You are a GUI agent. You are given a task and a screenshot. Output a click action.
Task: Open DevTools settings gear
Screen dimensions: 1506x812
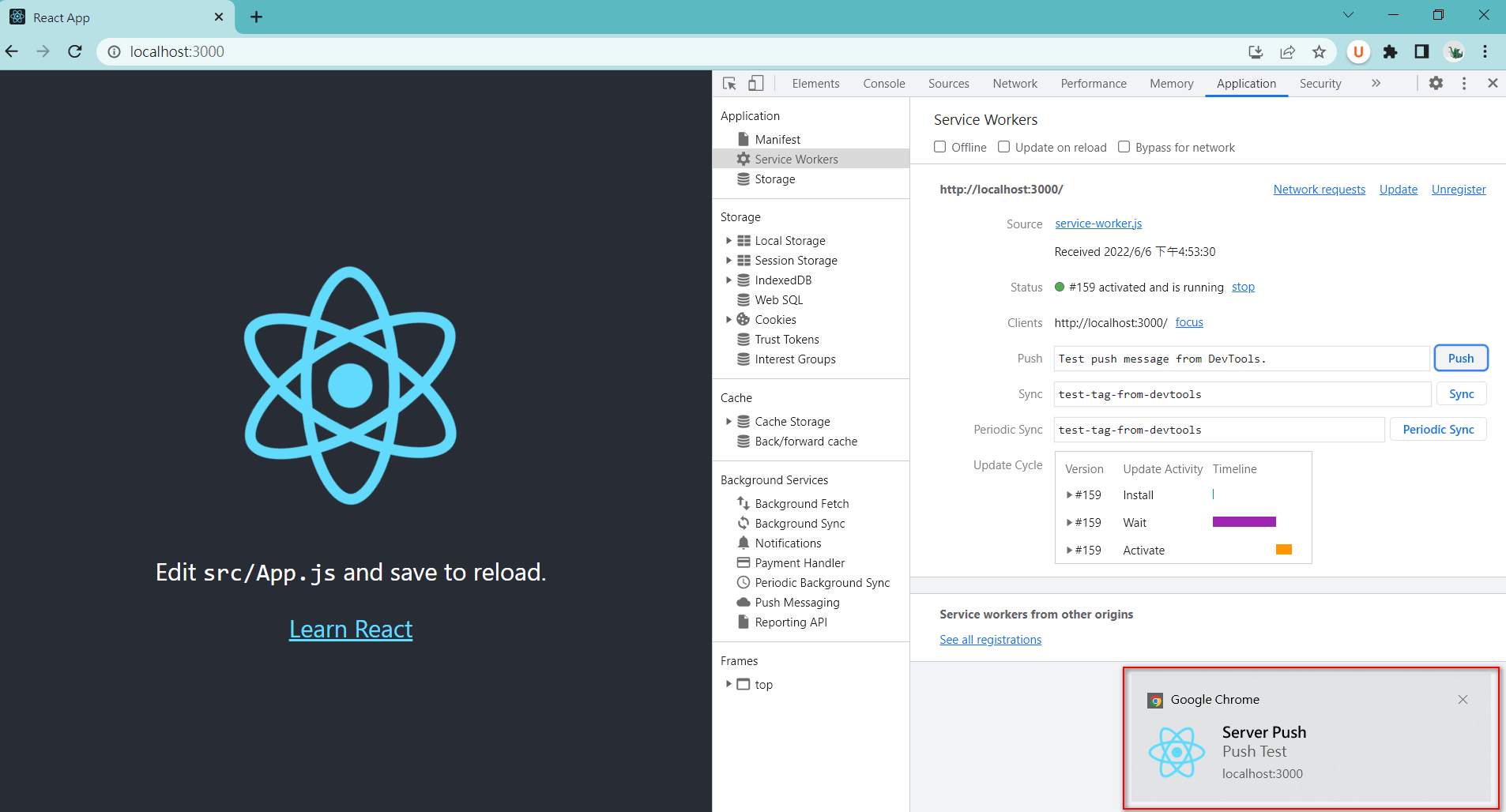tap(1436, 84)
